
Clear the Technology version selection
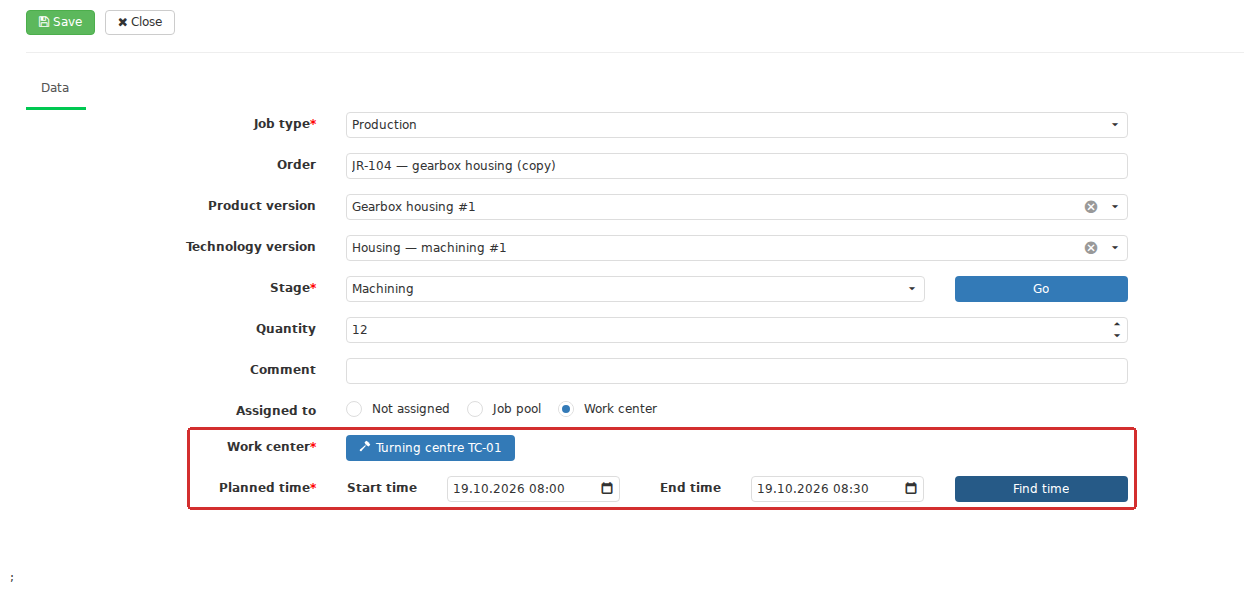[x=1091, y=248]
